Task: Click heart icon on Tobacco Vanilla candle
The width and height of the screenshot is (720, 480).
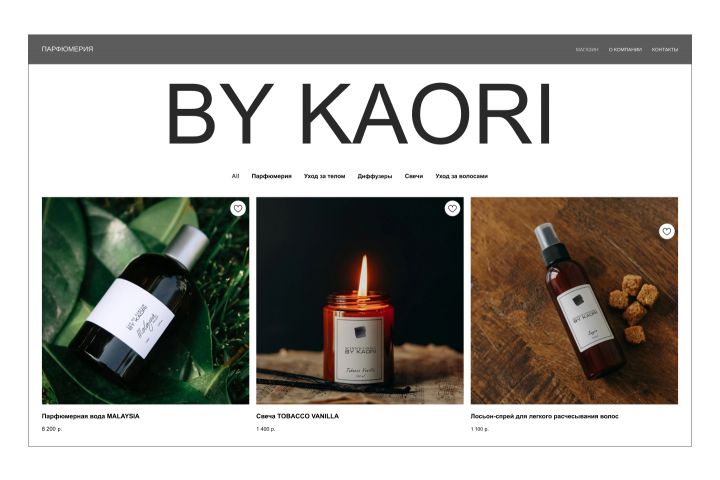Action: pyautogui.click(x=452, y=209)
